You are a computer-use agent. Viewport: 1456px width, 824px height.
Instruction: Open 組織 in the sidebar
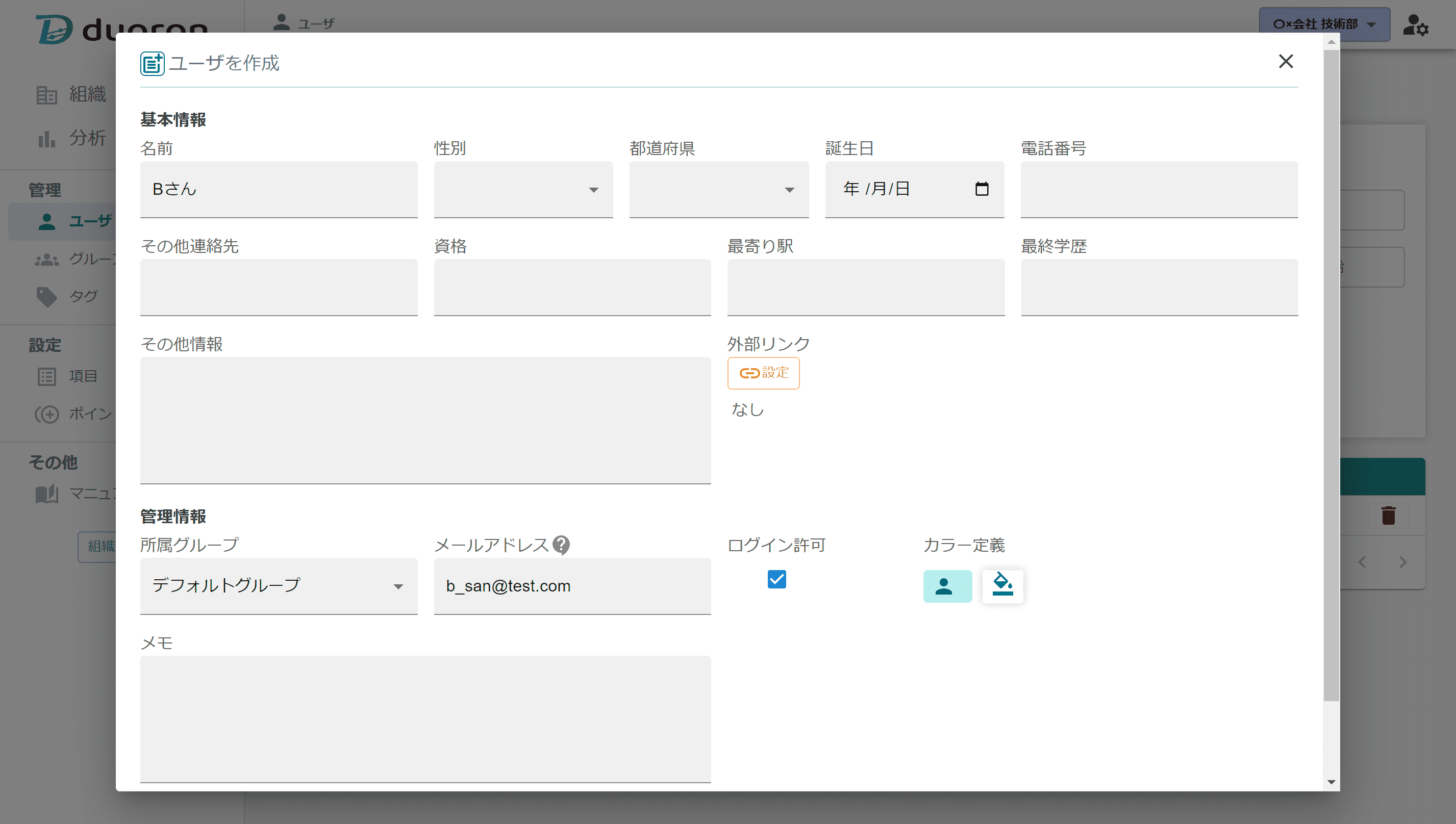[71, 94]
